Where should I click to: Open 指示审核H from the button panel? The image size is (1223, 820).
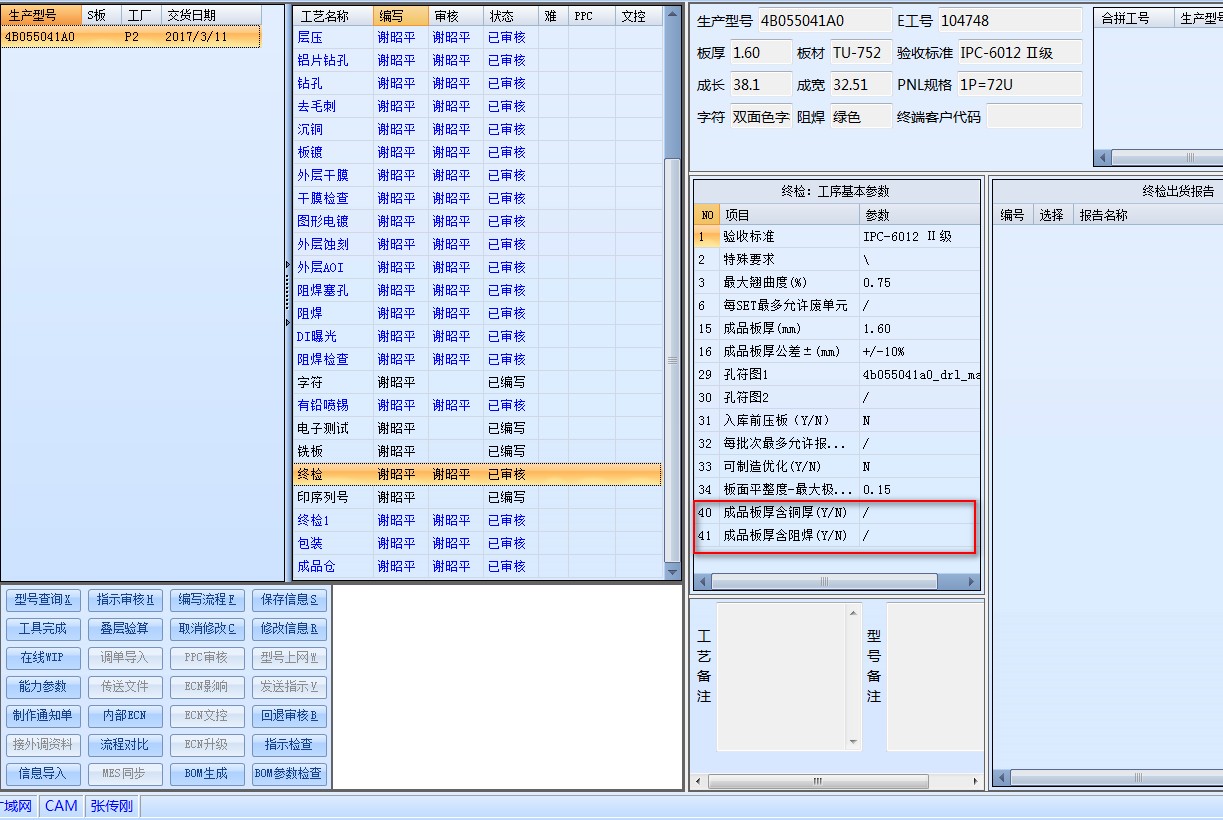pyautogui.click(x=126, y=600)
